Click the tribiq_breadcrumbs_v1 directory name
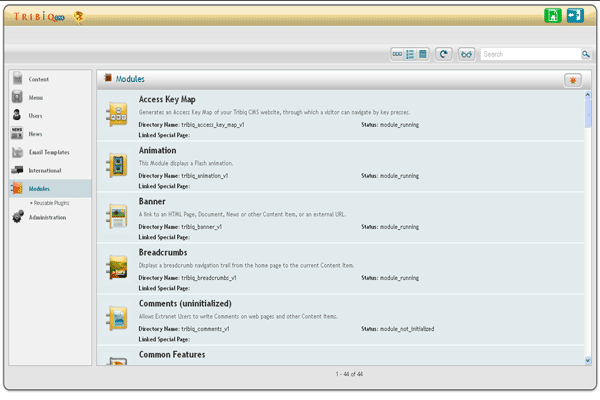The height and width of the screenshot is (400, 600). (209, 278)
